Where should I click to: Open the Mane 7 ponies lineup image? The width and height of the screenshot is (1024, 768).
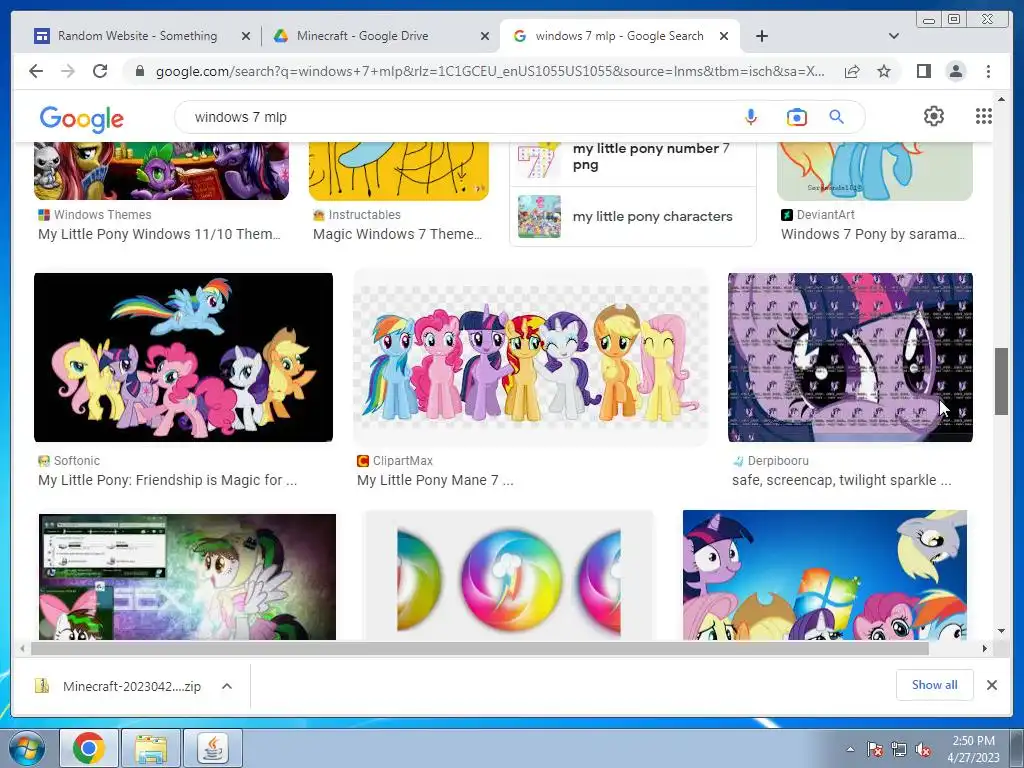tap(530, 357)
